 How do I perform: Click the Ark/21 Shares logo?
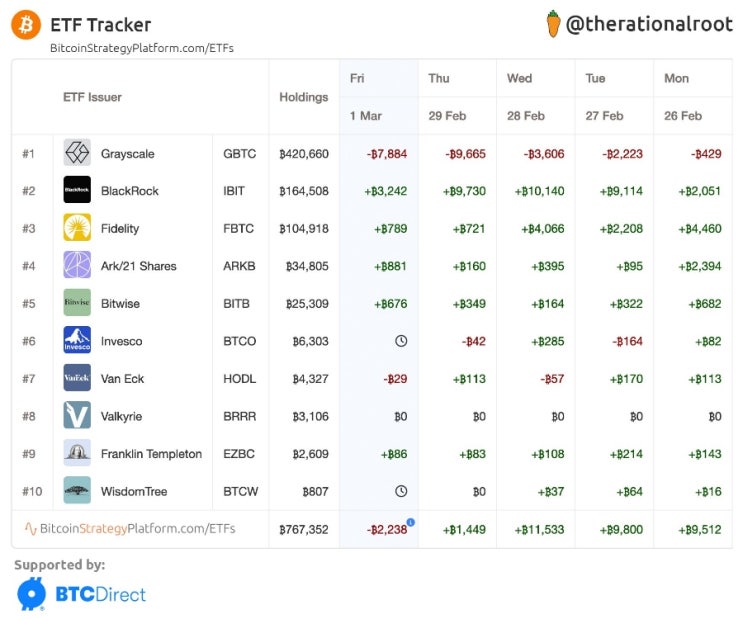pyautogui.click(x=77, y=265)
